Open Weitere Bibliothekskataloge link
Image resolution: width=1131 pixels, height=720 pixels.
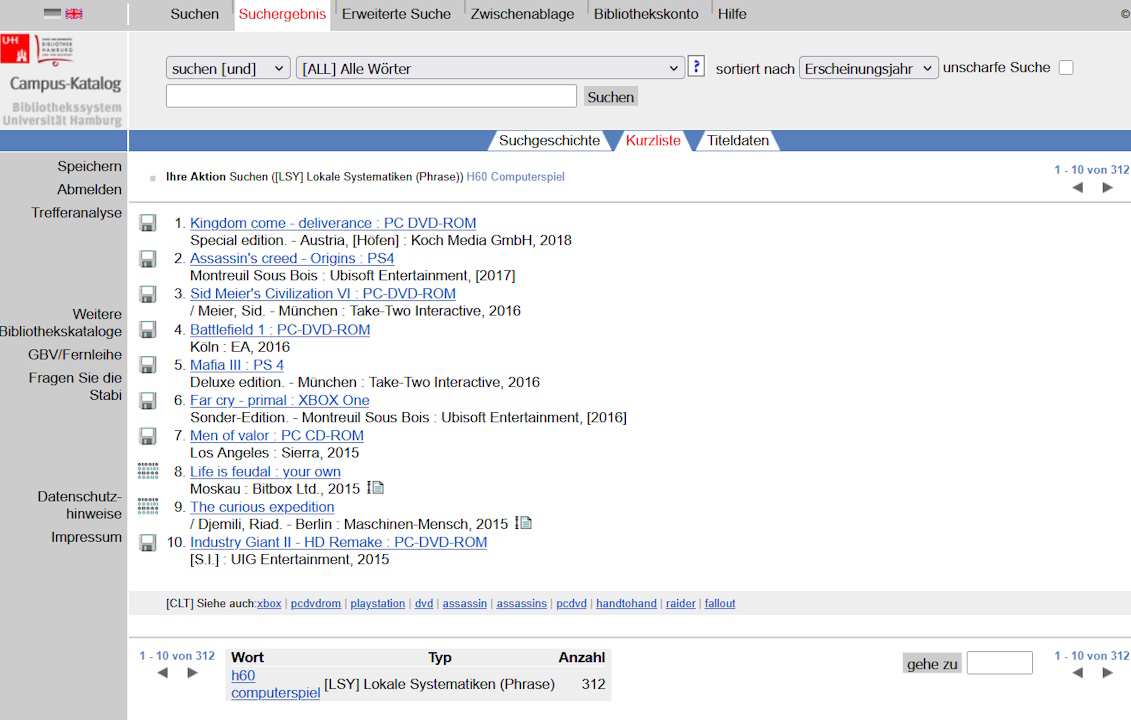coord(61,323)
